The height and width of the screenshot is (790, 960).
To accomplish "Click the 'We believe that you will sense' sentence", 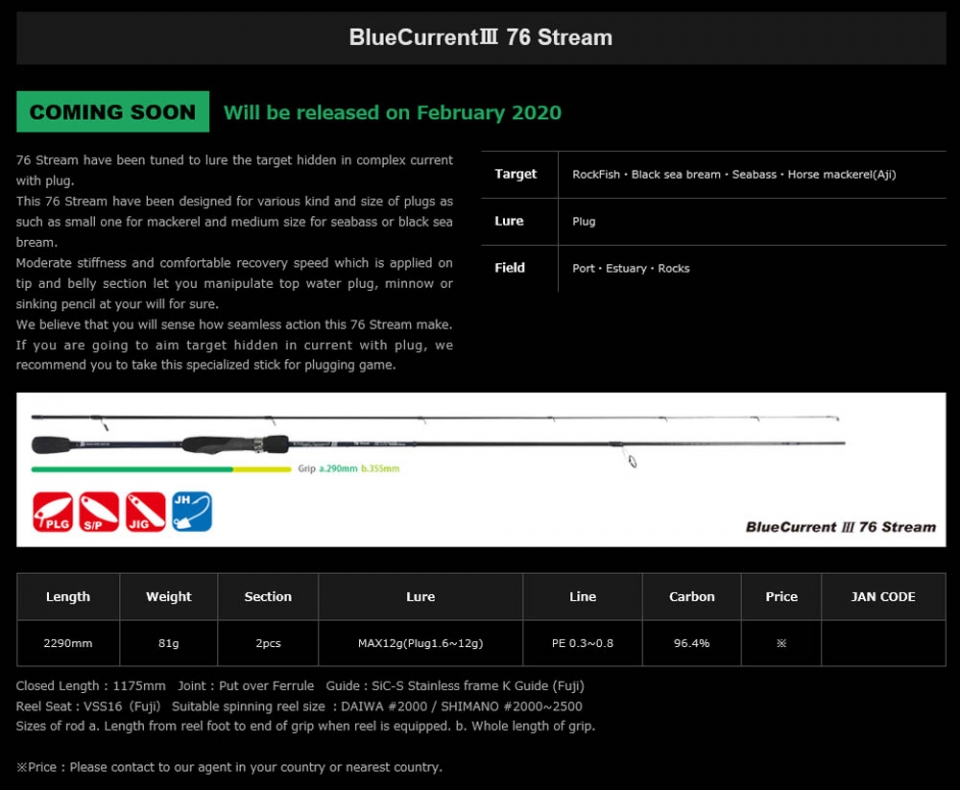I will point(234,325).
